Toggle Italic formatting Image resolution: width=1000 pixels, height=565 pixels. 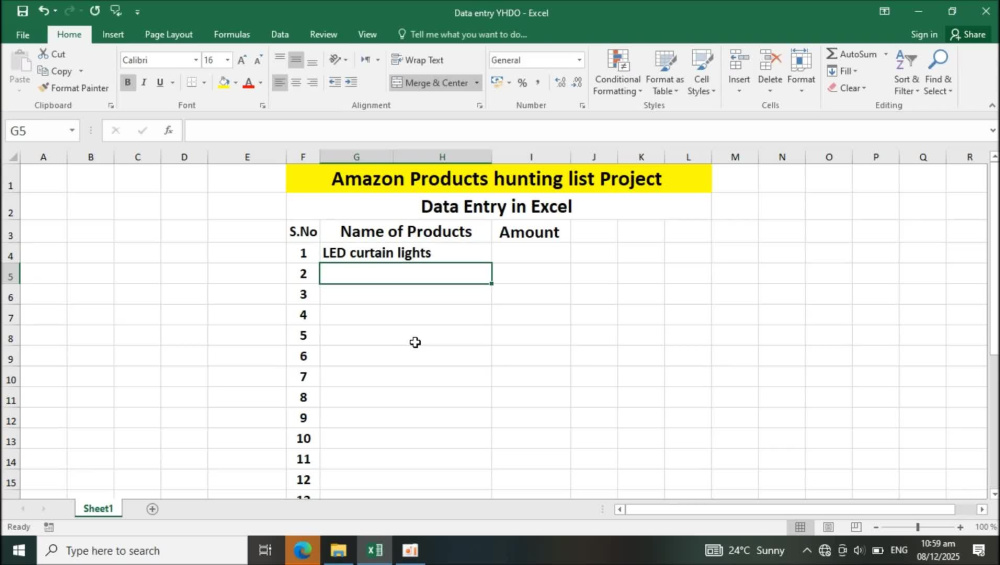pyautogui.click(x=143, y=82)
